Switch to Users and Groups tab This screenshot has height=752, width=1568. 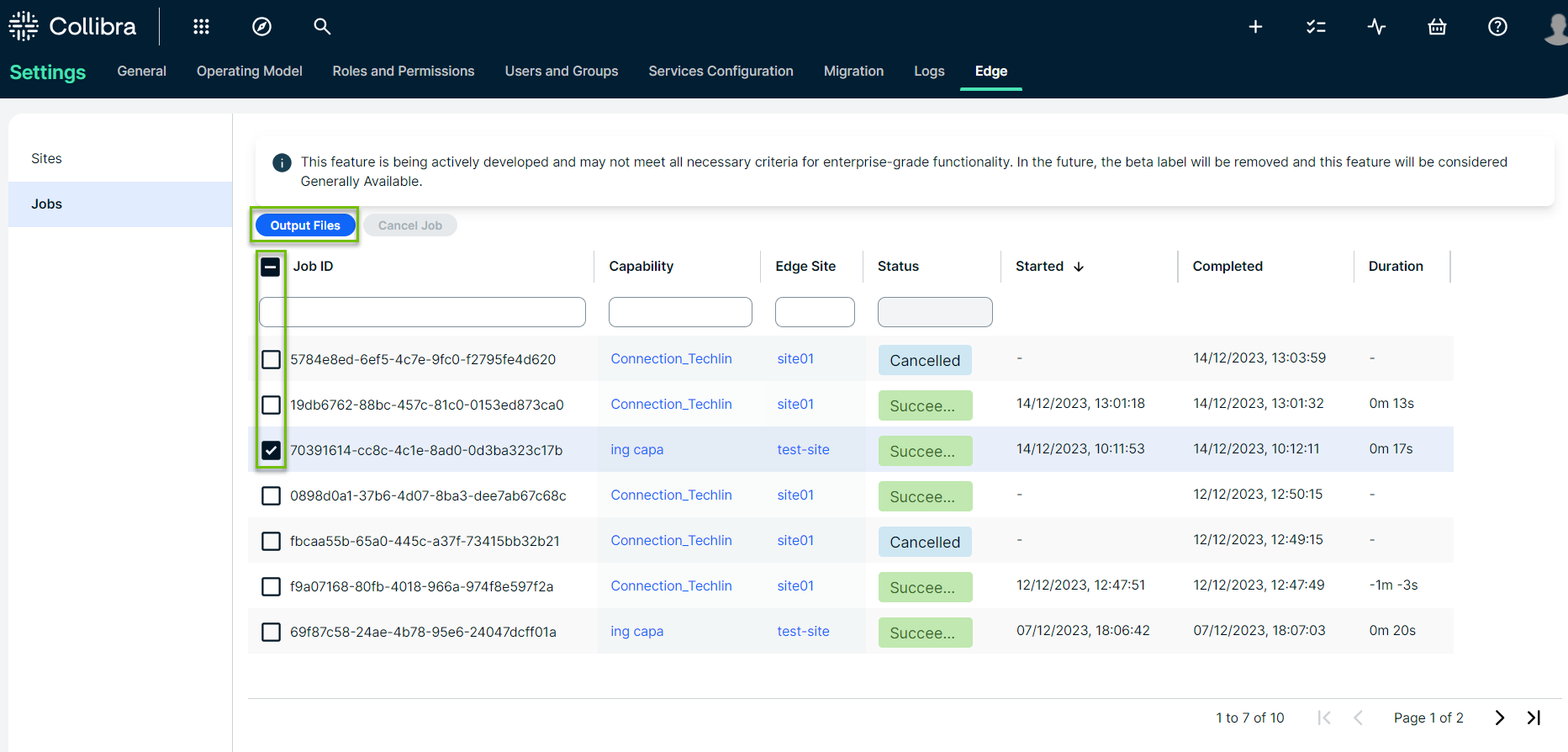click(x=561, y=71)
